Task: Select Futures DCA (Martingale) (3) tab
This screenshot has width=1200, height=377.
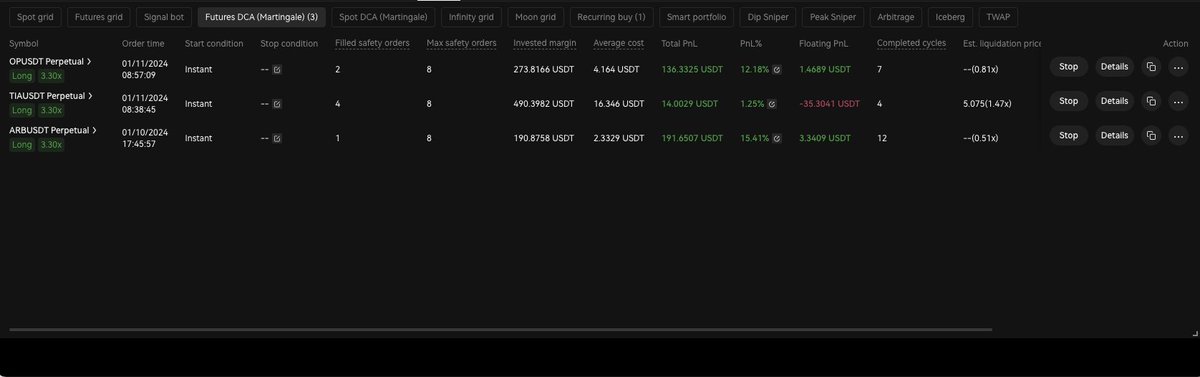Action: [x=262, y=17]
